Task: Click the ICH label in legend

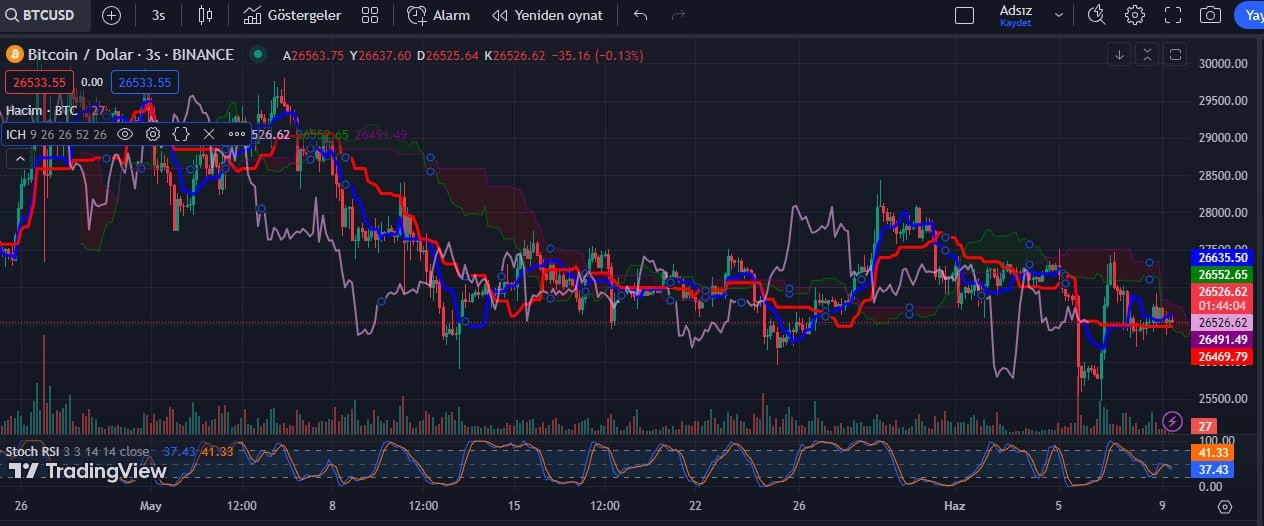Action: [x=16, y=134]
